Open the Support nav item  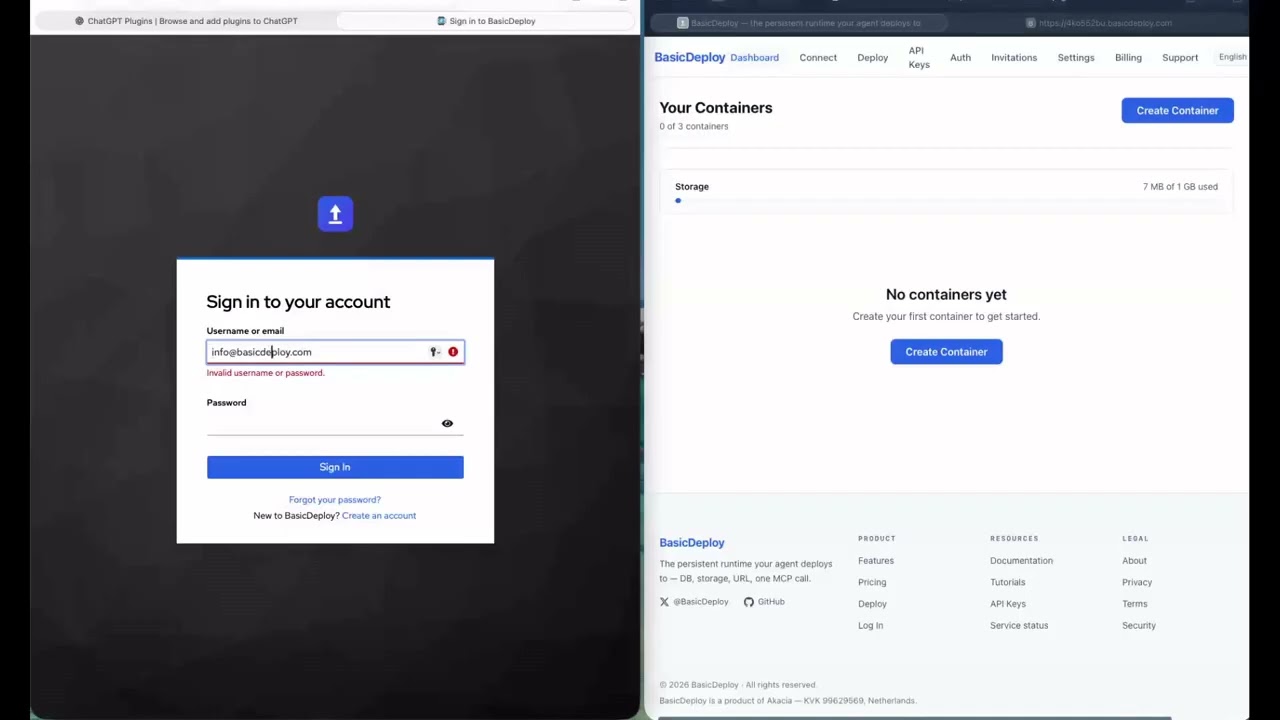[x=1180, y=58]
